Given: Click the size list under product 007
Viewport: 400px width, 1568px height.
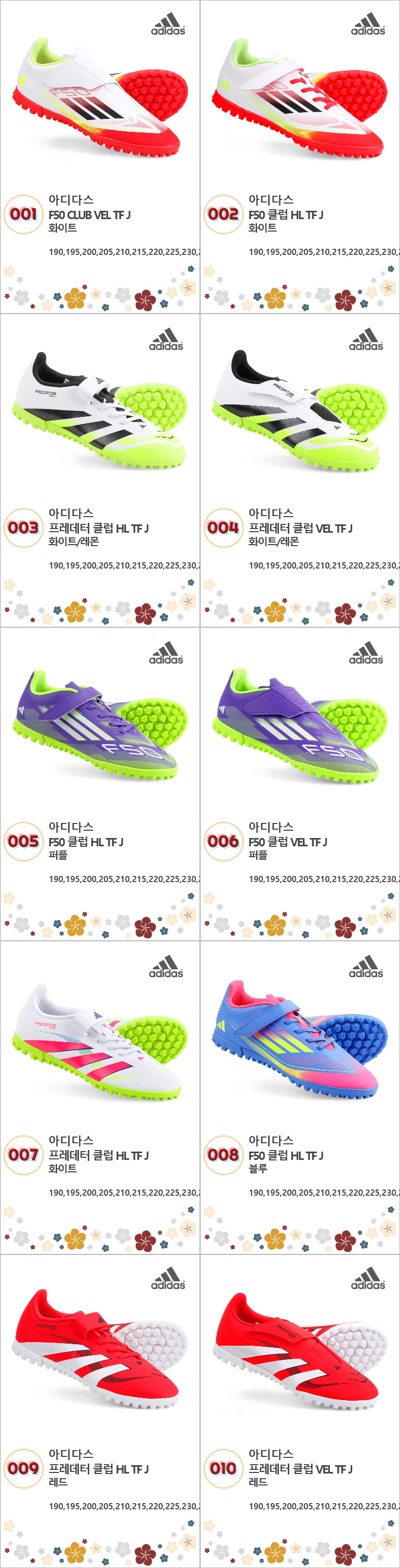Looking at the screenshot, I should [124, 1193].
